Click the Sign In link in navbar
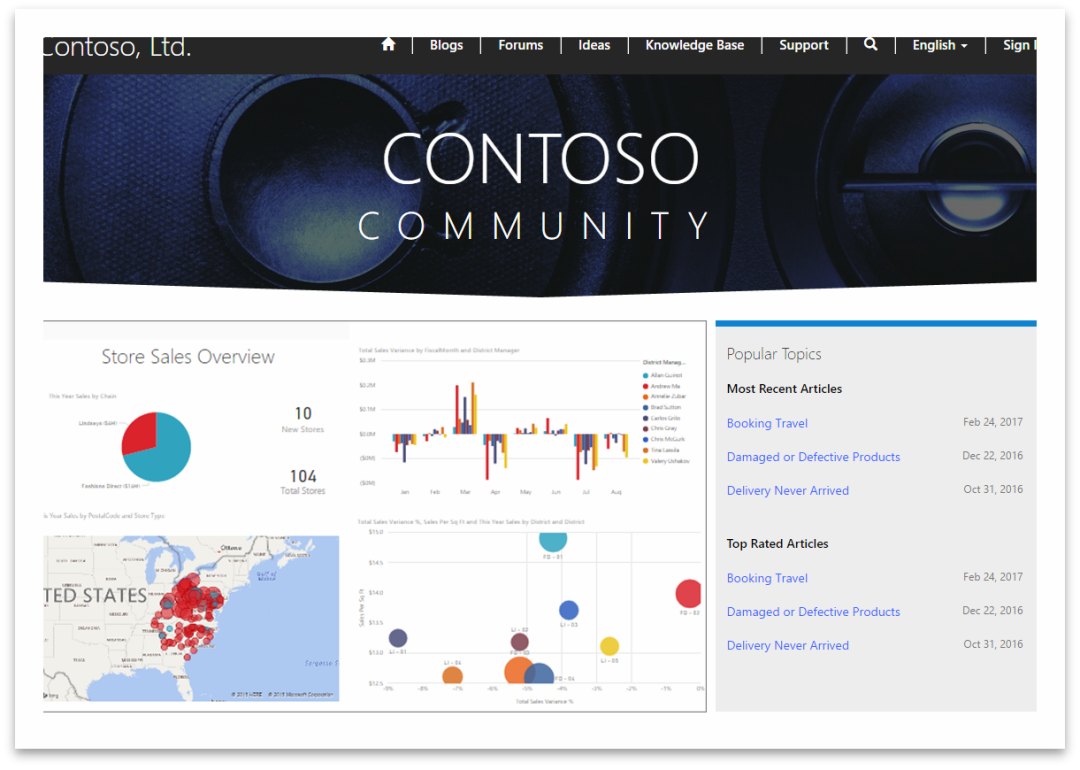Viewport: 1080px width, 770px height. pos(1019,45)
